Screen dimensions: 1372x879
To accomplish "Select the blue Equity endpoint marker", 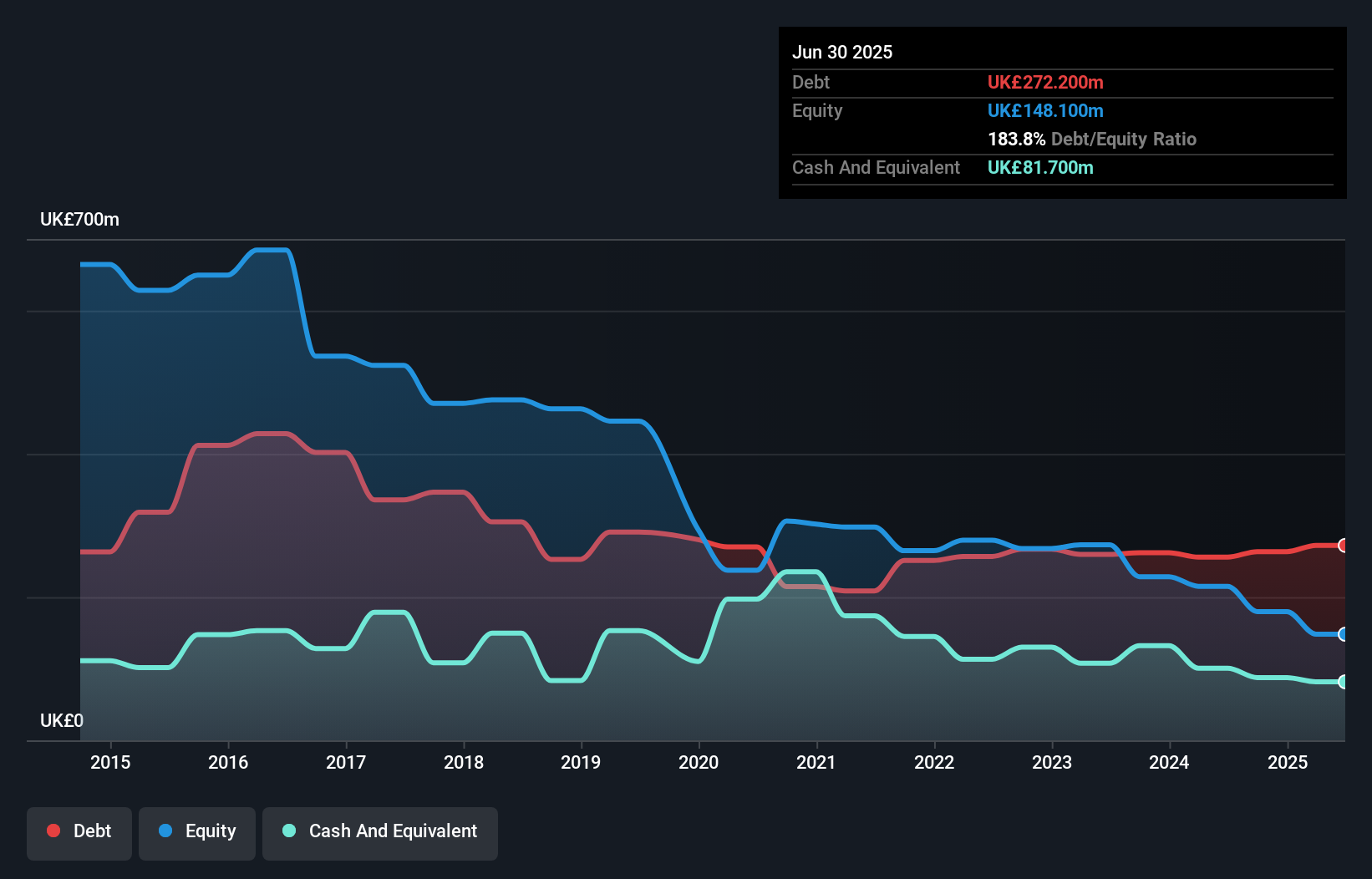I will point(1344,634).
